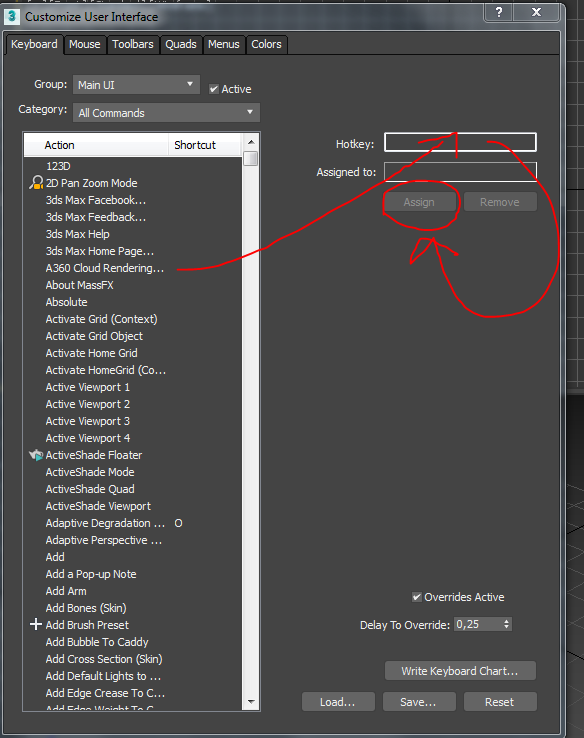Click the Add Brush Preset plus icon
Viewport: 584px width, 738px height.
[36, 625]
